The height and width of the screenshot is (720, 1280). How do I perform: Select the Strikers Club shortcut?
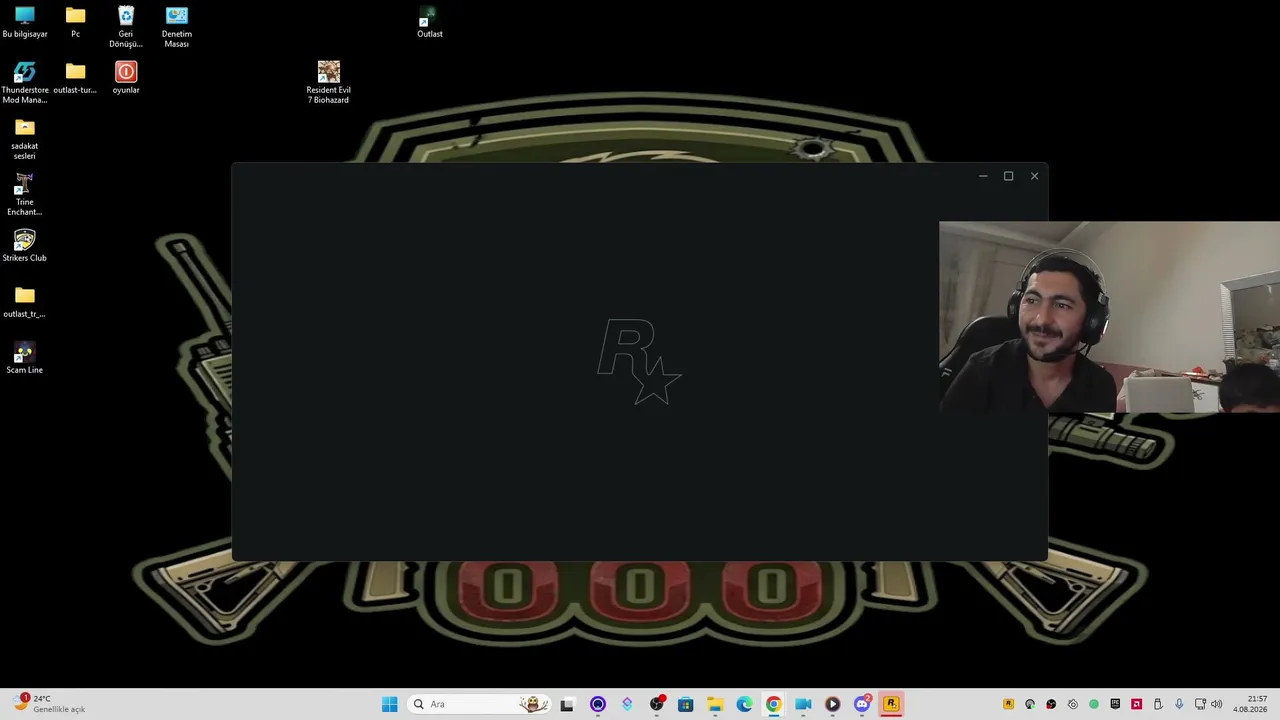pyautogui.click(x=25, y=246)
